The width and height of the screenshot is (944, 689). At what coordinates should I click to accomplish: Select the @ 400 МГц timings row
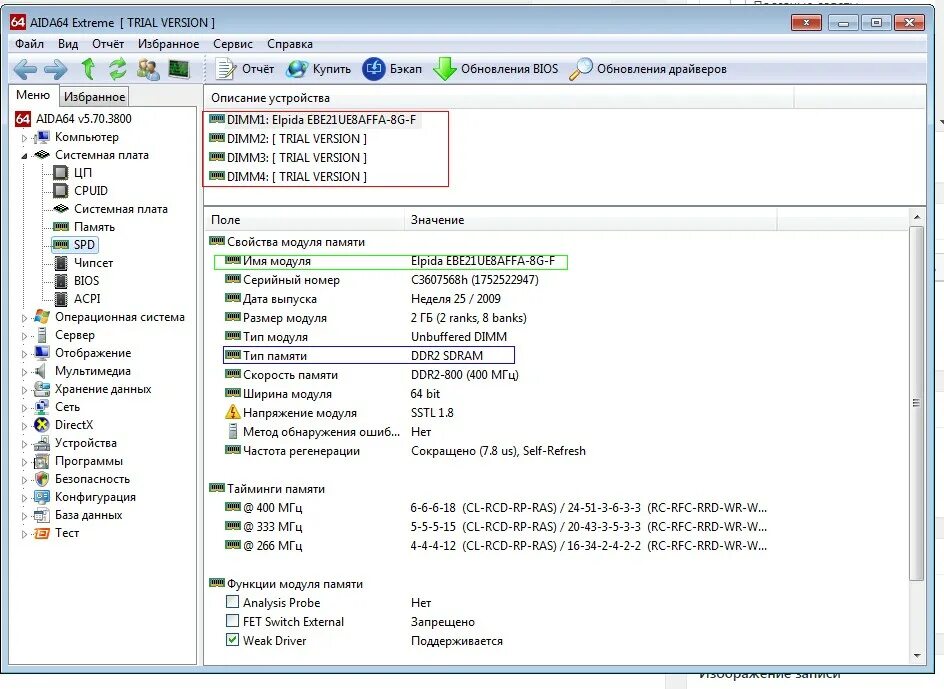tap(495, 508)
